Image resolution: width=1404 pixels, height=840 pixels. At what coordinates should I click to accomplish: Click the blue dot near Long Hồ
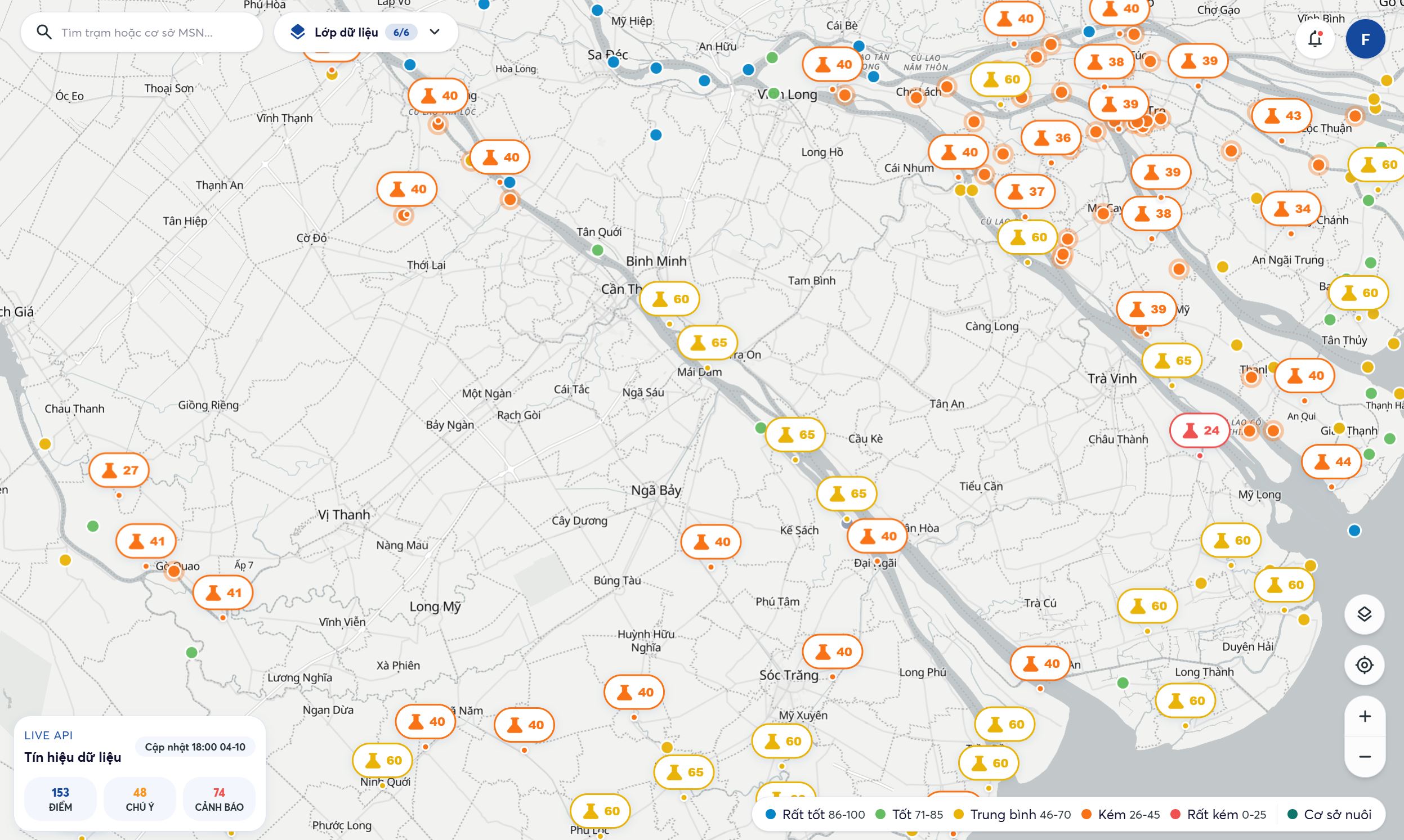click(x=656, y=134)
